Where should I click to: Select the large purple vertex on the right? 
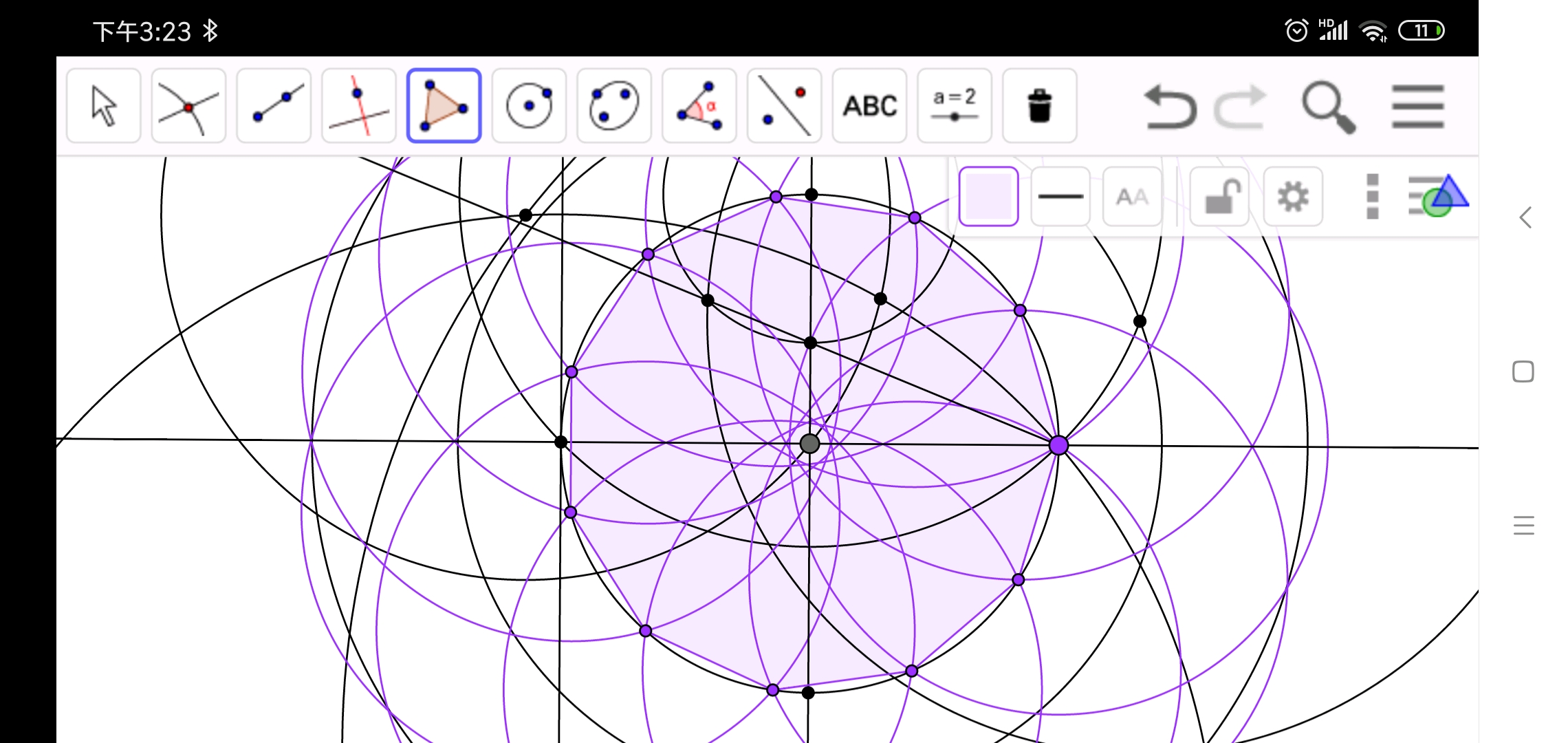pyautogui.click(x=1059, y=446)
